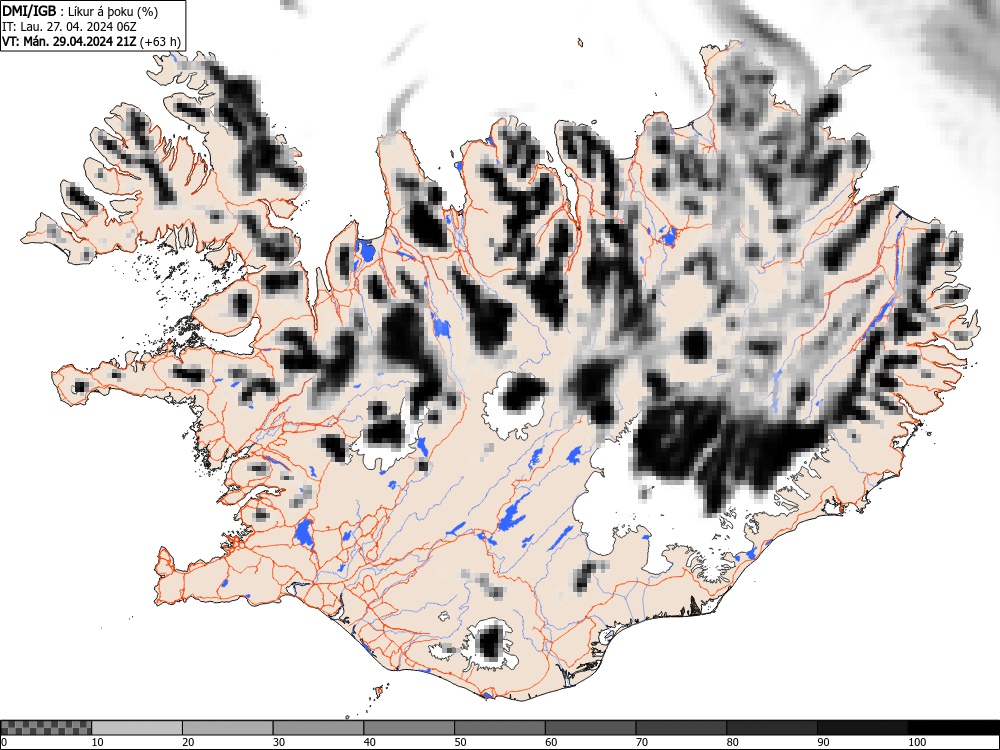Click the legend label '60'
The height and width of the screenshot is (750, 1000).
coord(550,742)
